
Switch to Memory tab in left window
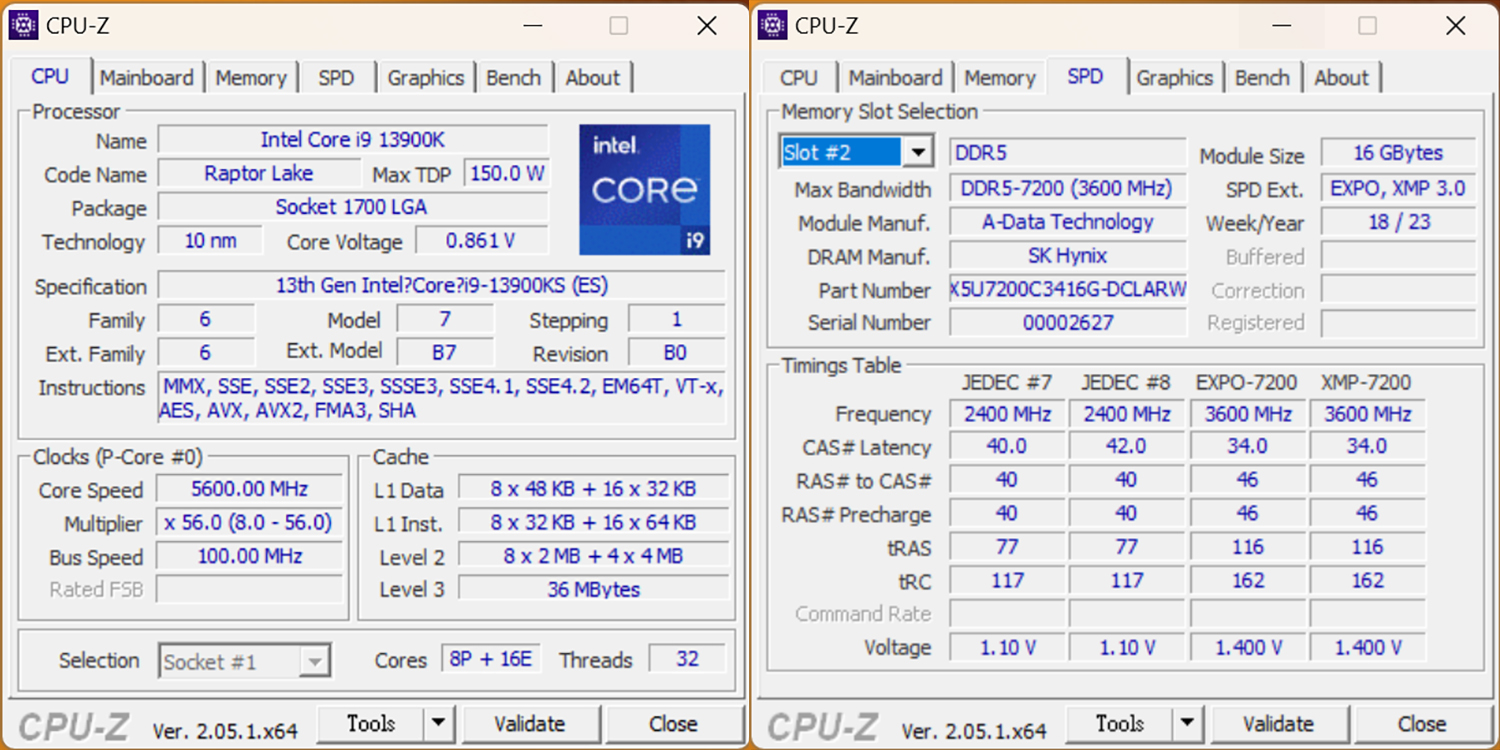[x=251, y=77]
